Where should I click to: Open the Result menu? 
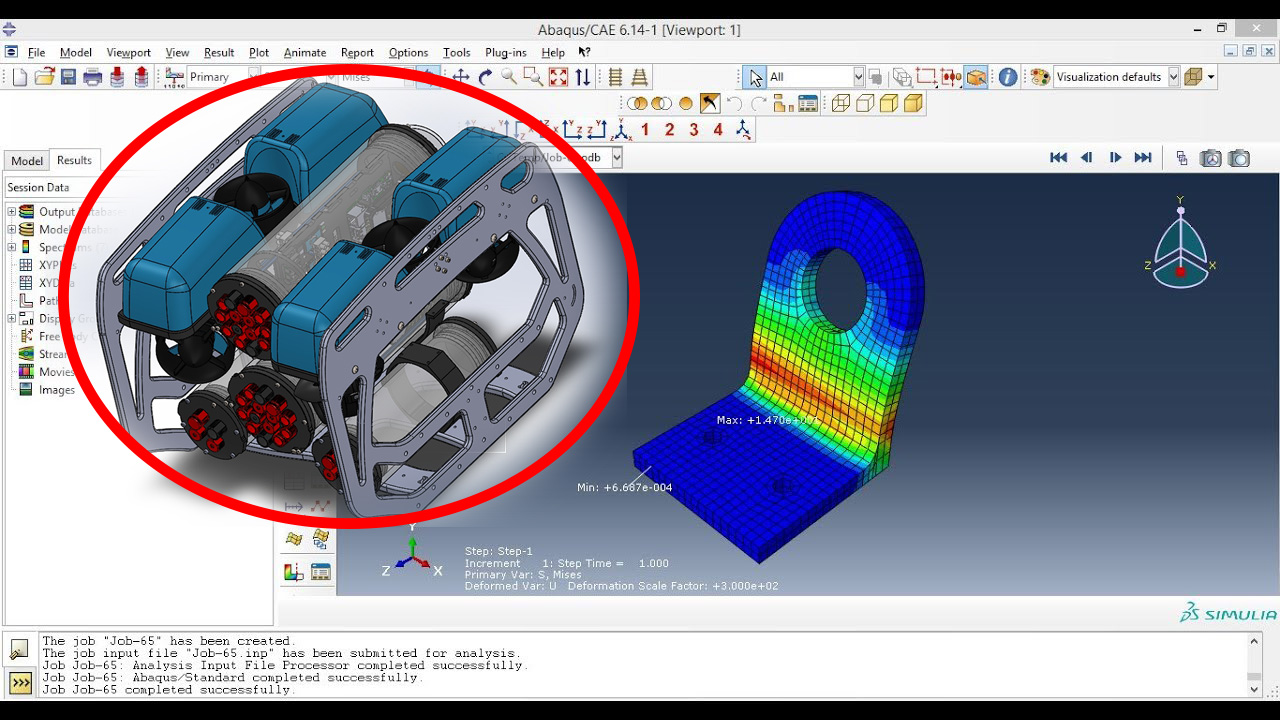[x=219, y=53]
